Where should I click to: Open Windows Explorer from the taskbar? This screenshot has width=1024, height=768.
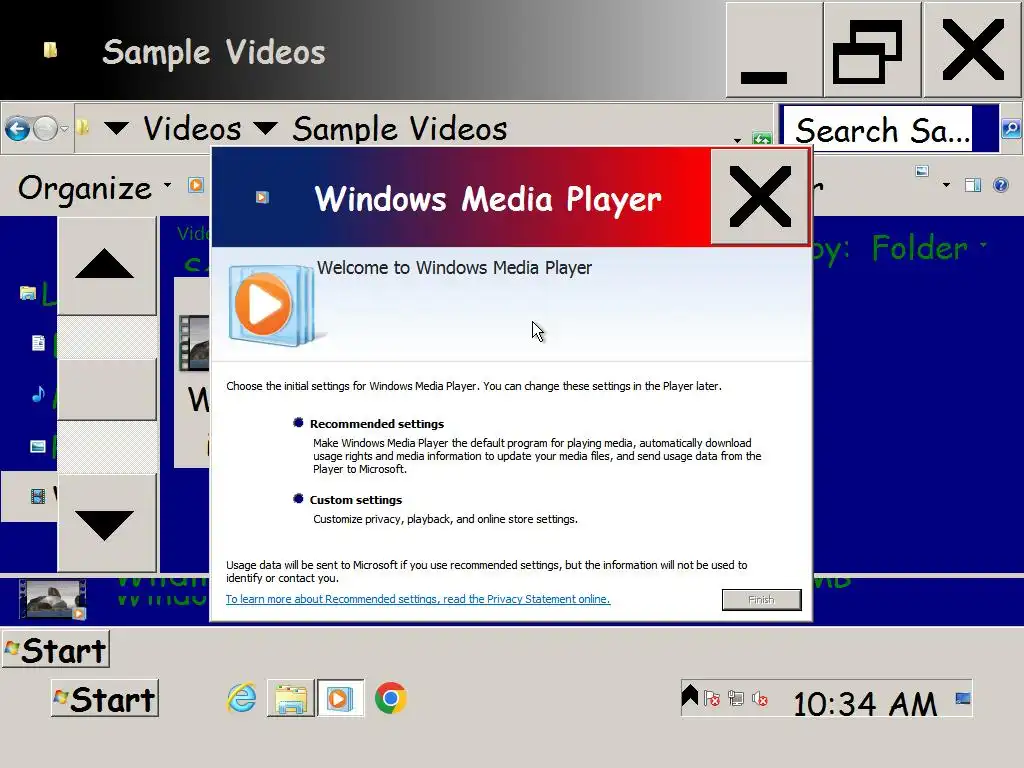click(x=291, y=698)
